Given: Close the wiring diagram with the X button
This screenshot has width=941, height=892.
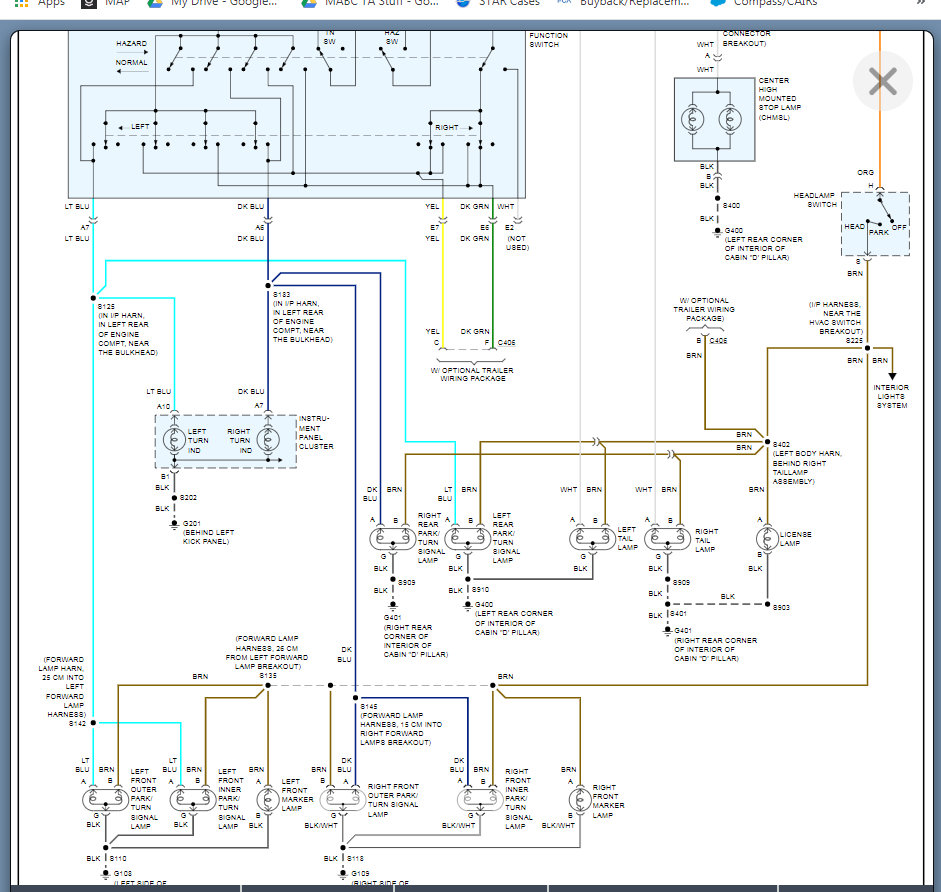Looking at the screenshot, I should [x=882, y=81].
